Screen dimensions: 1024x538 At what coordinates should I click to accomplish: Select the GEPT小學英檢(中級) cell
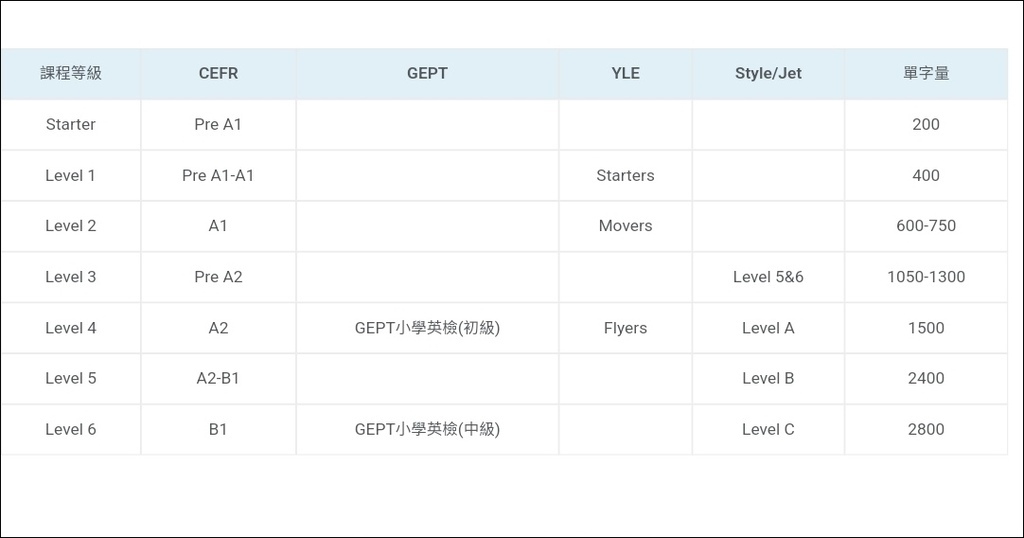(427, 429)
